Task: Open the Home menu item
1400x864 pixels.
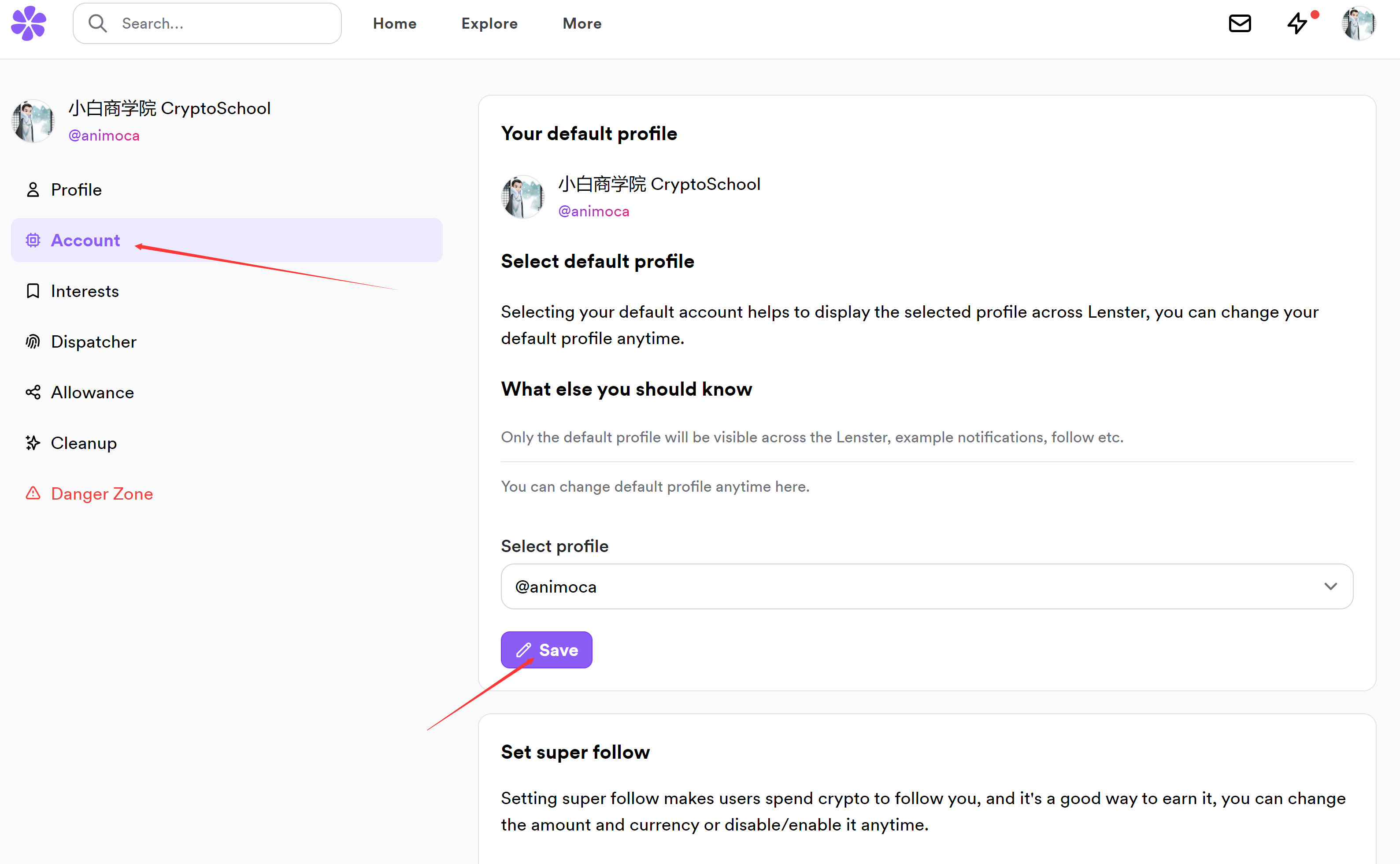Action: pyautogui.click(x=395, y=23)
